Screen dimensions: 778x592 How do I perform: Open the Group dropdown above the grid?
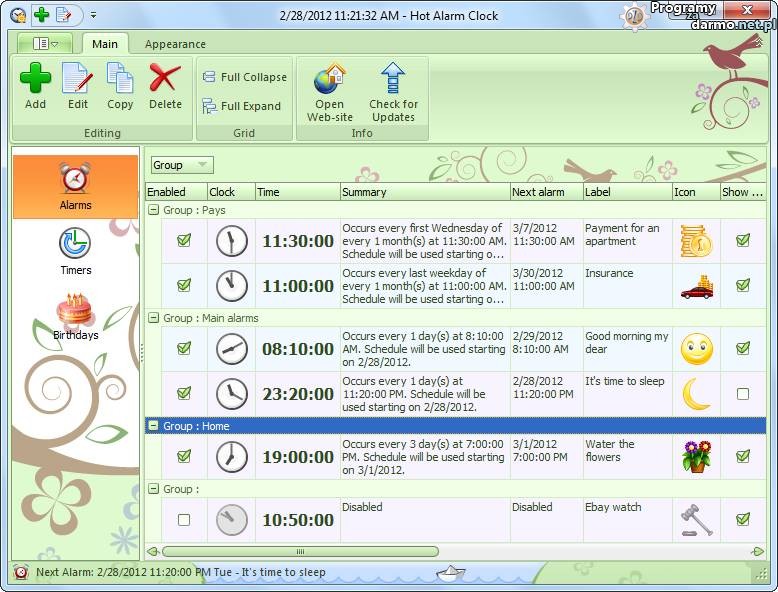coord(181,165)
